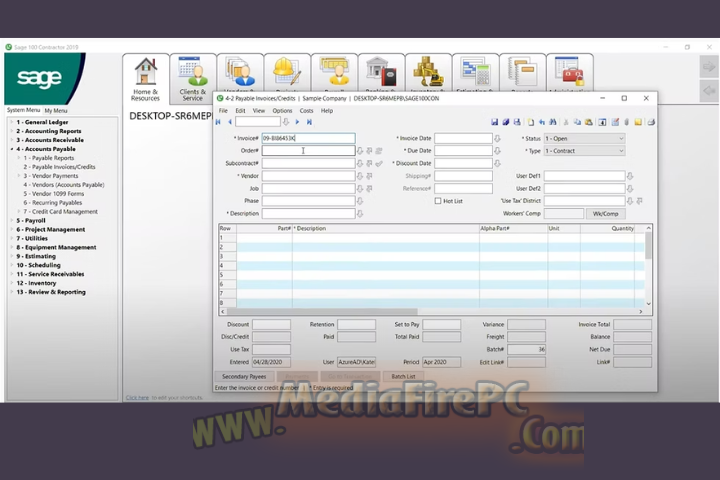
Task: Click the Save All (second floppy) toolbar icon
Action: pos(506,122)
